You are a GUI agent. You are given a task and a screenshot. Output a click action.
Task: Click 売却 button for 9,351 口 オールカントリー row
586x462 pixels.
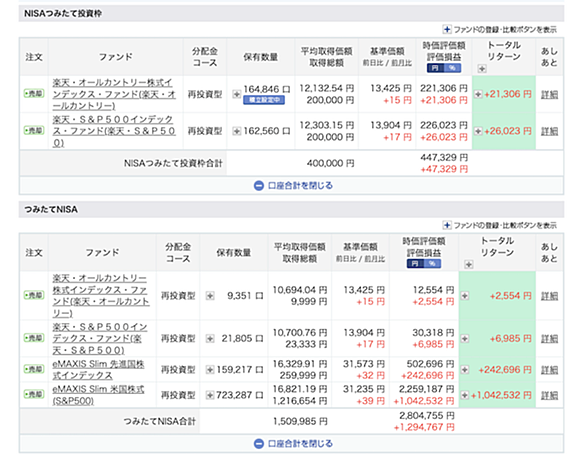click(x=34, y=295)
